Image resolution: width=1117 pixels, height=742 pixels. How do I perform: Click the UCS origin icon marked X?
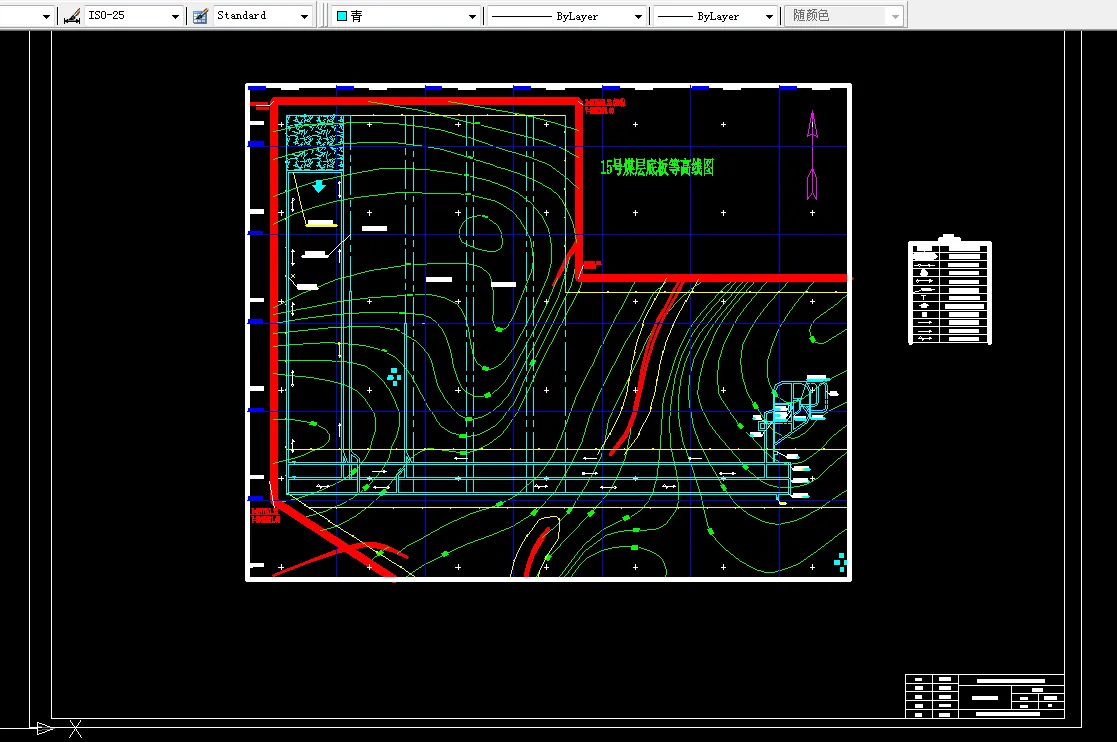point(76,728)
